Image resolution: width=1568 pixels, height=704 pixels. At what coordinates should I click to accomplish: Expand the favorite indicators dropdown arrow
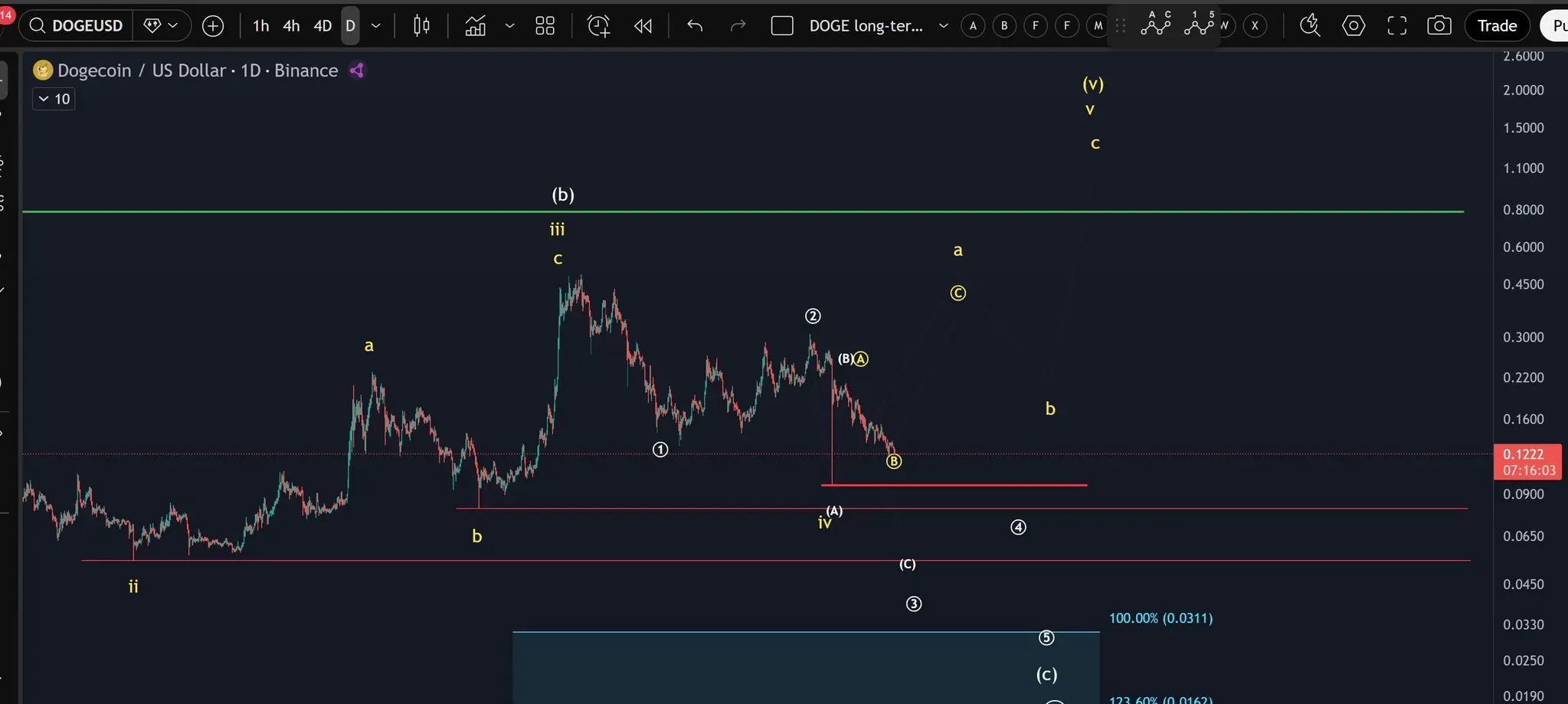[509, 26]
